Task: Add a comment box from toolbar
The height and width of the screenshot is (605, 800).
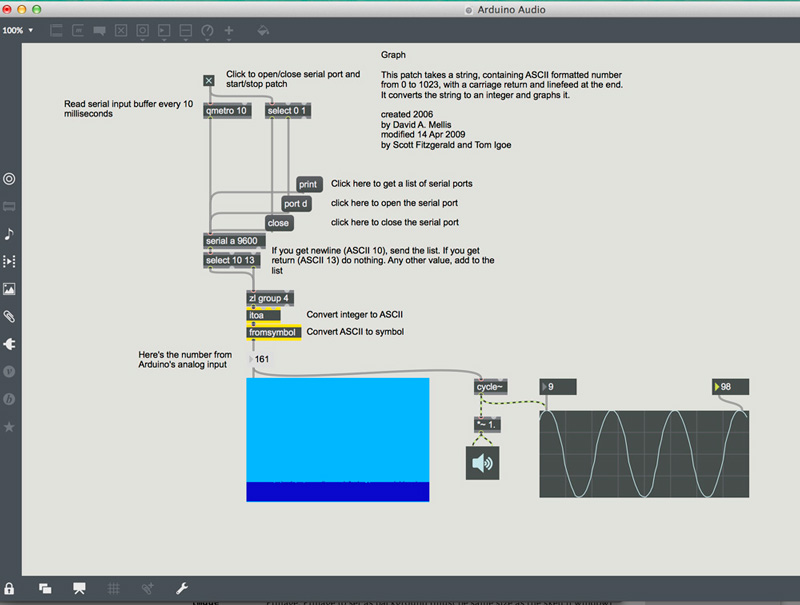Action: 99,31
